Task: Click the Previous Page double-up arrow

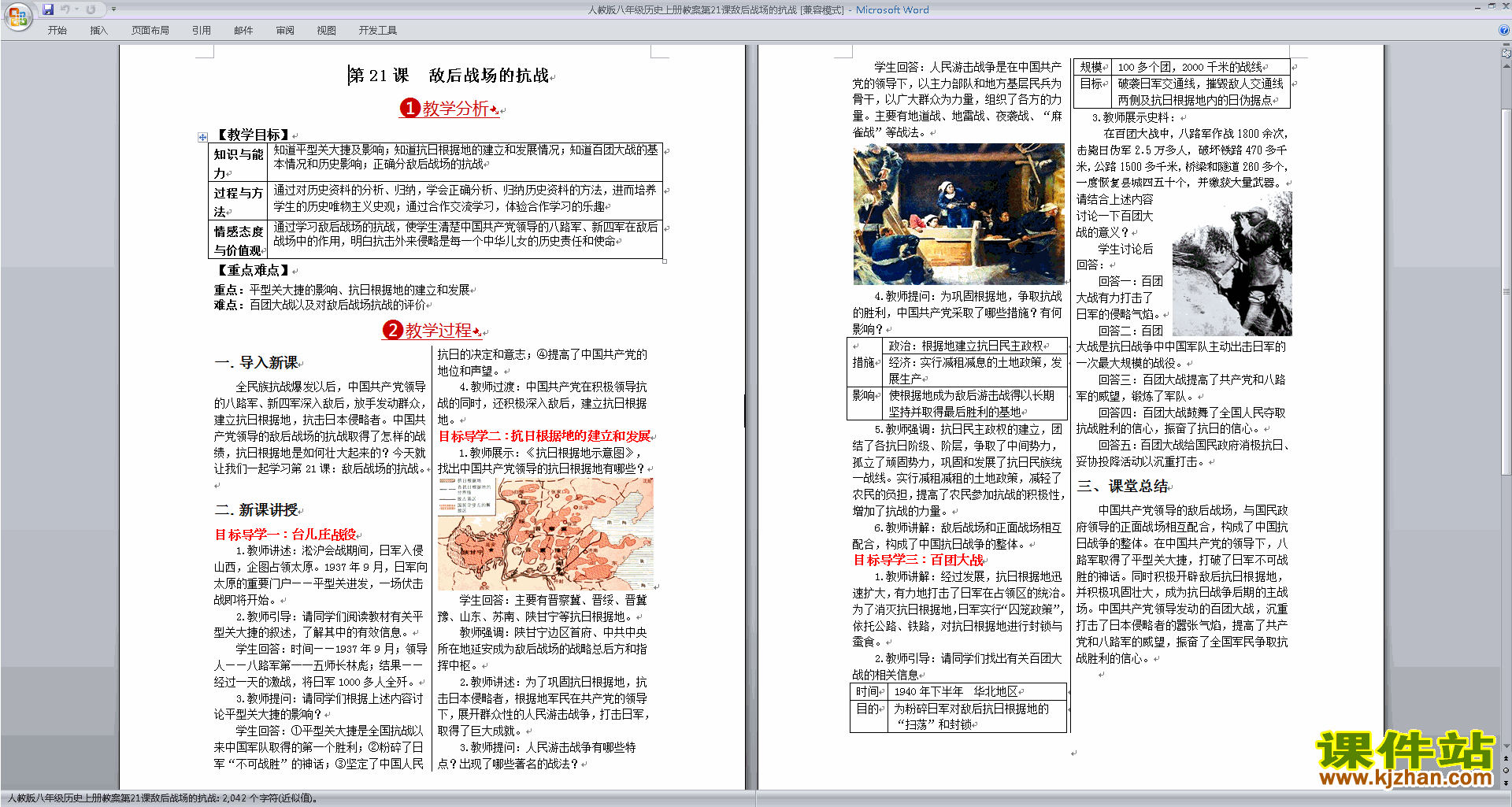Action: click(x=1506, y=758)
